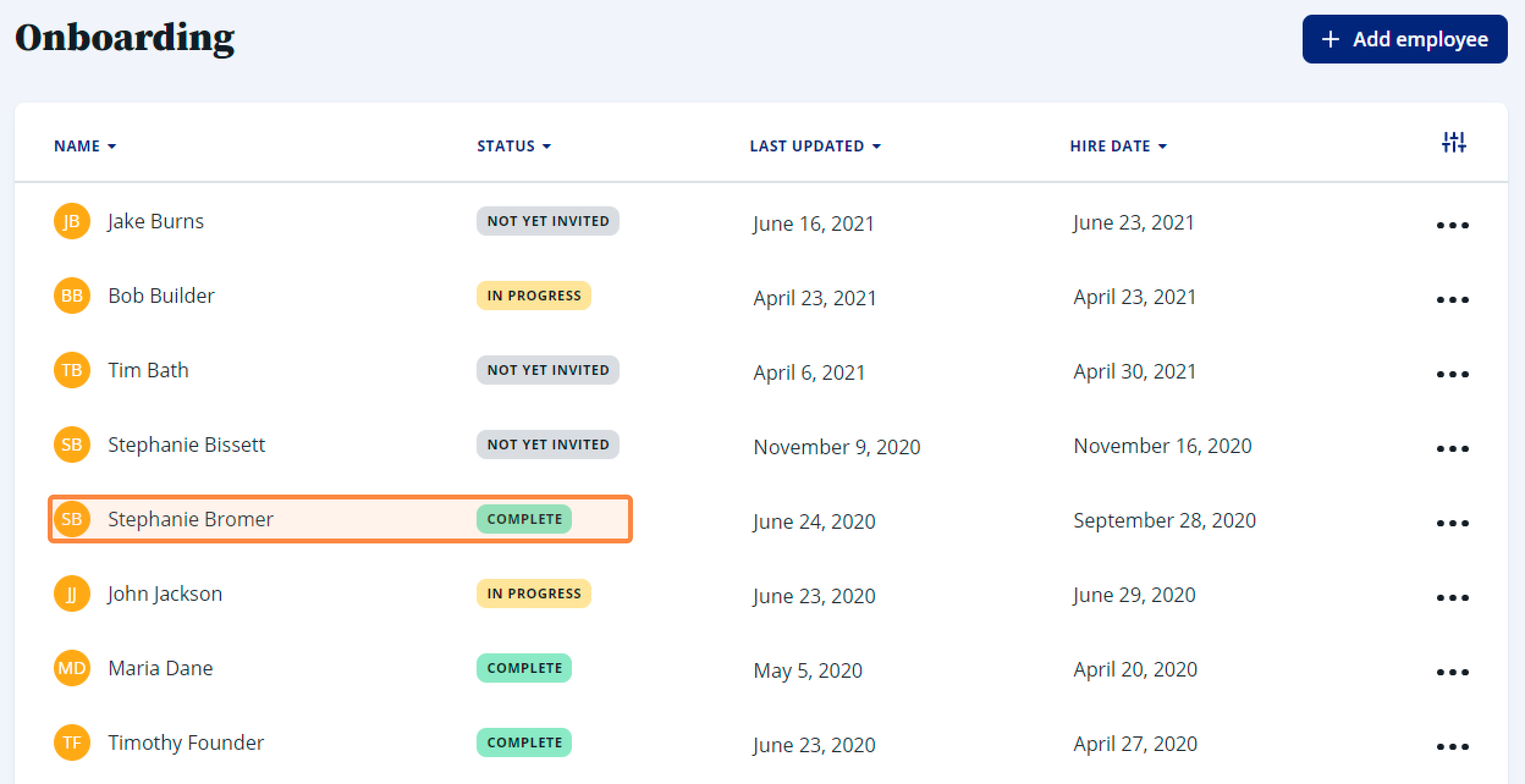Select the November 16, 2020 hire date
This screenshot has height=784, width=1525.
pyautogui.click(x=1163, y=446)
